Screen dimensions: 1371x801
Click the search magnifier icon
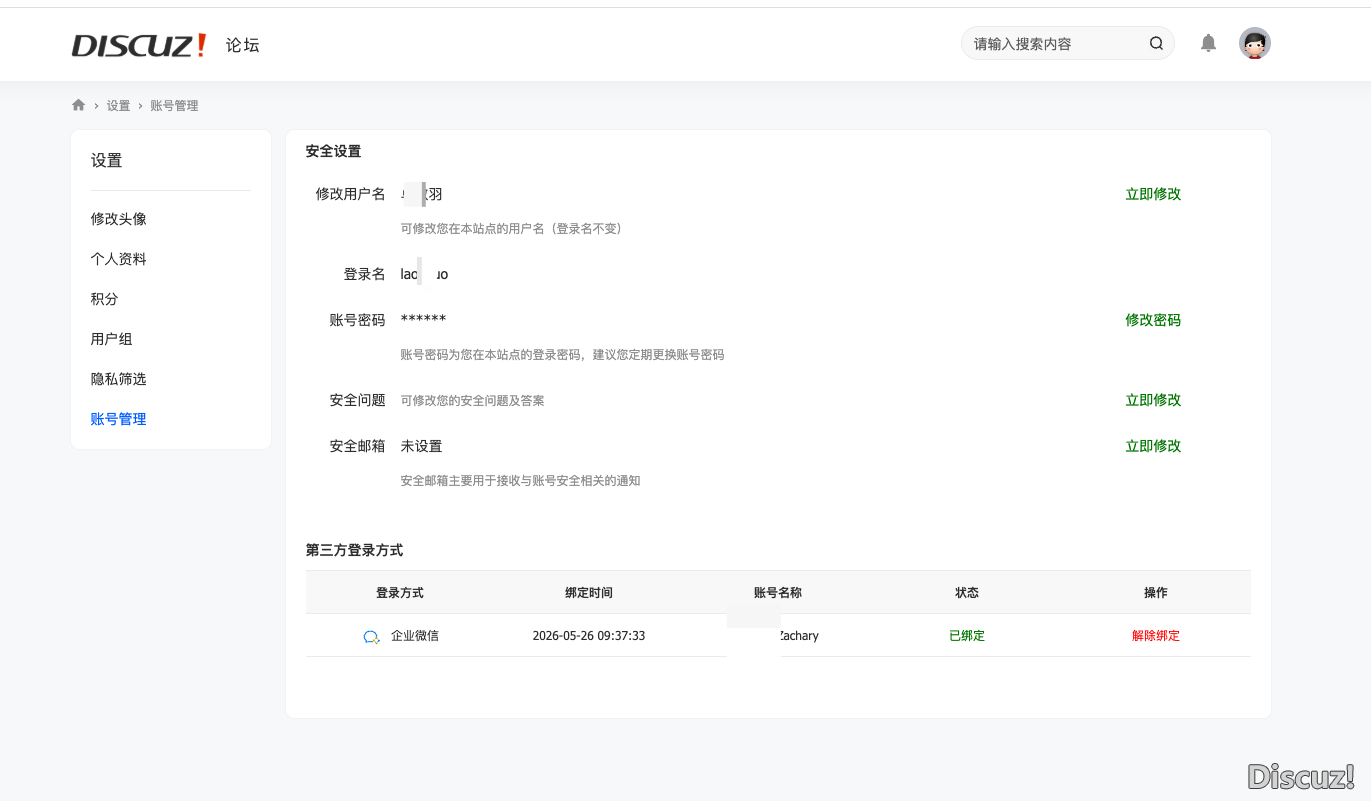click(x=1156, y=43)
